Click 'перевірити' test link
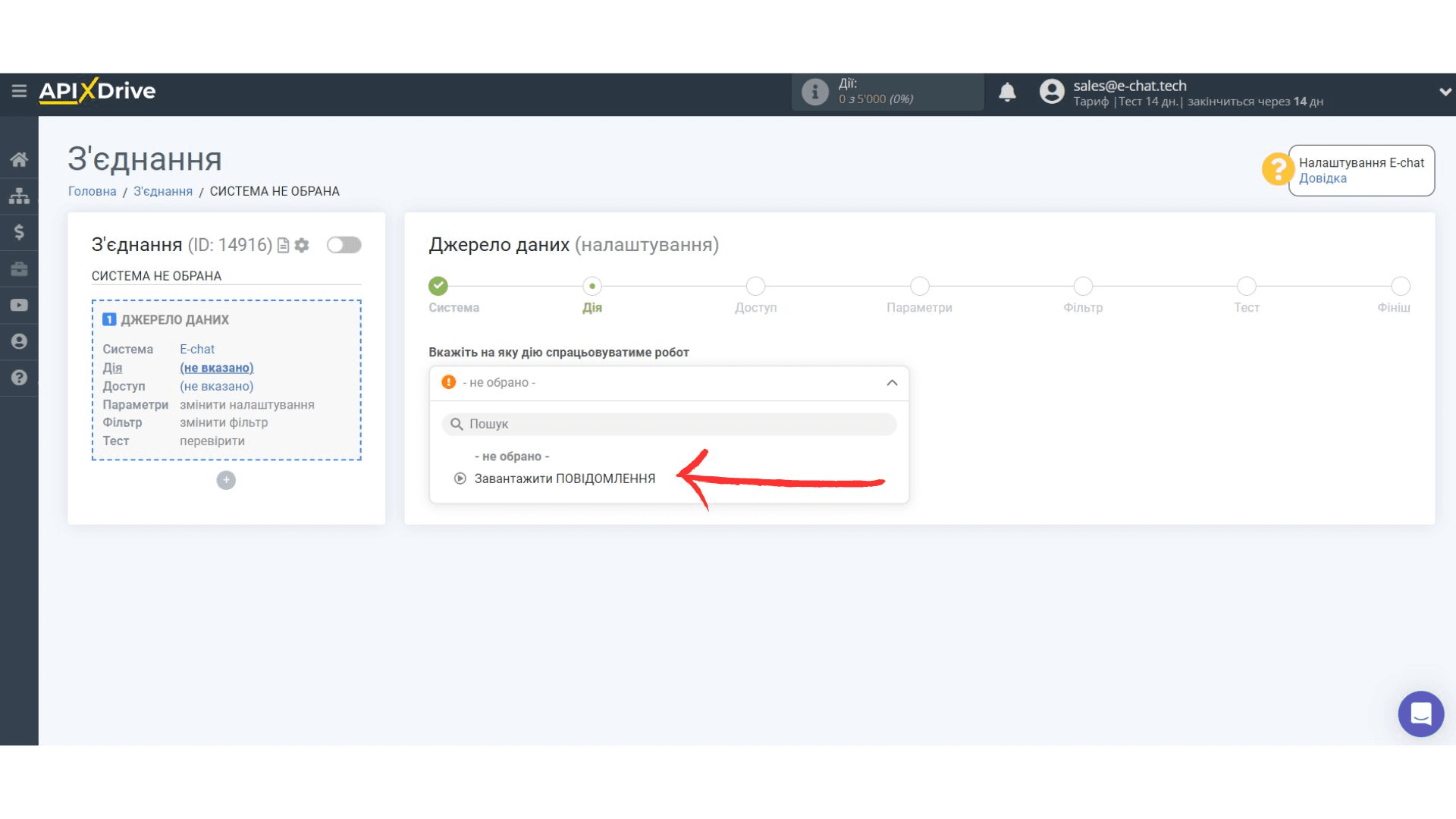Screen dimensions: 1456x819 click(212, 441)
